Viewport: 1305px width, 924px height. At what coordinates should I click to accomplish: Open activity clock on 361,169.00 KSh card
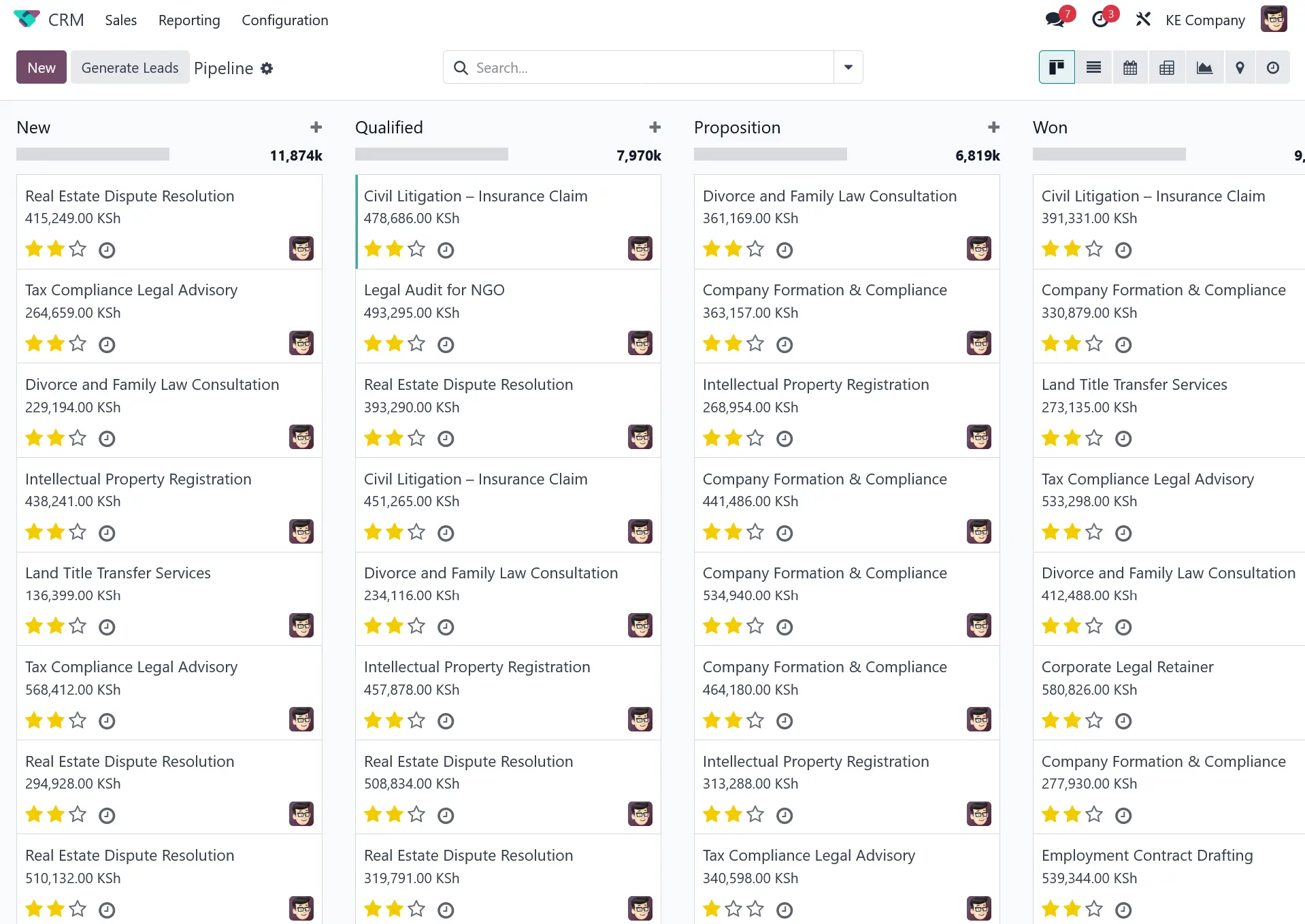[x=784, y=250]
